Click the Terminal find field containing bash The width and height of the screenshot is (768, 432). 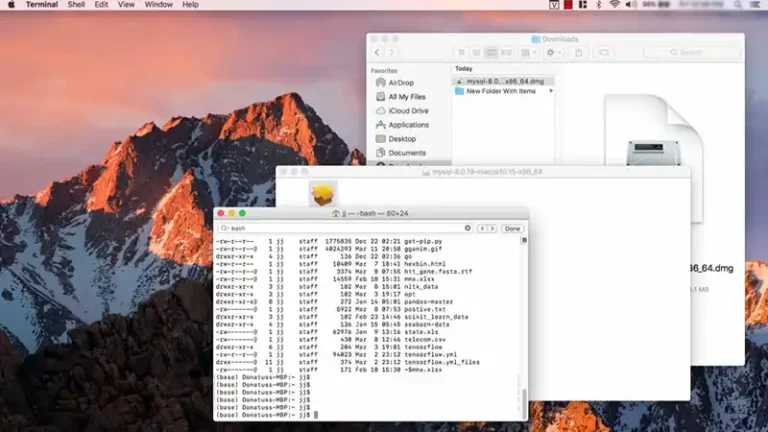click(346, 228)
